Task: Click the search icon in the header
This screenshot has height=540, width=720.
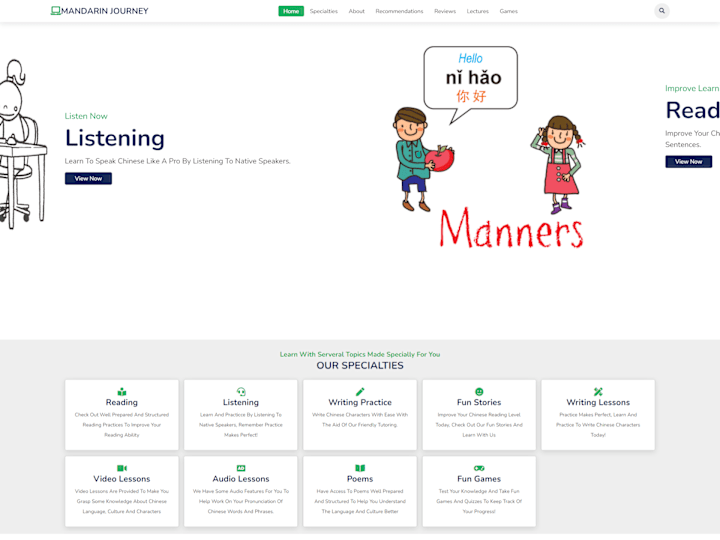Action: (661, 11)
